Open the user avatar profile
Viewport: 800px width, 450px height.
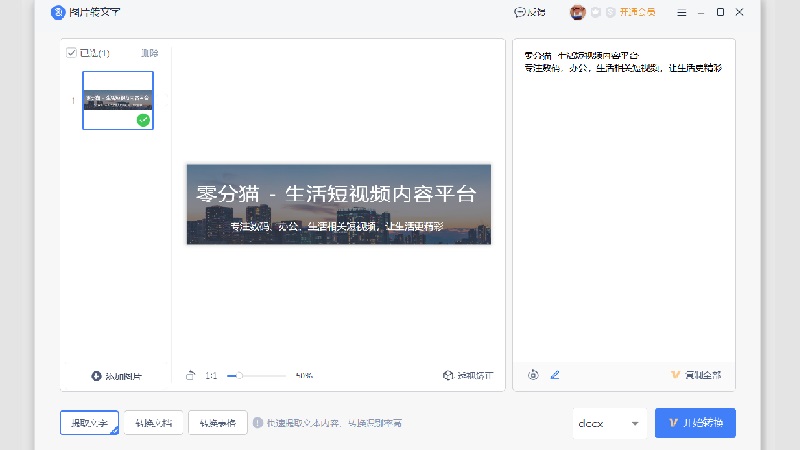coord(578,12)
